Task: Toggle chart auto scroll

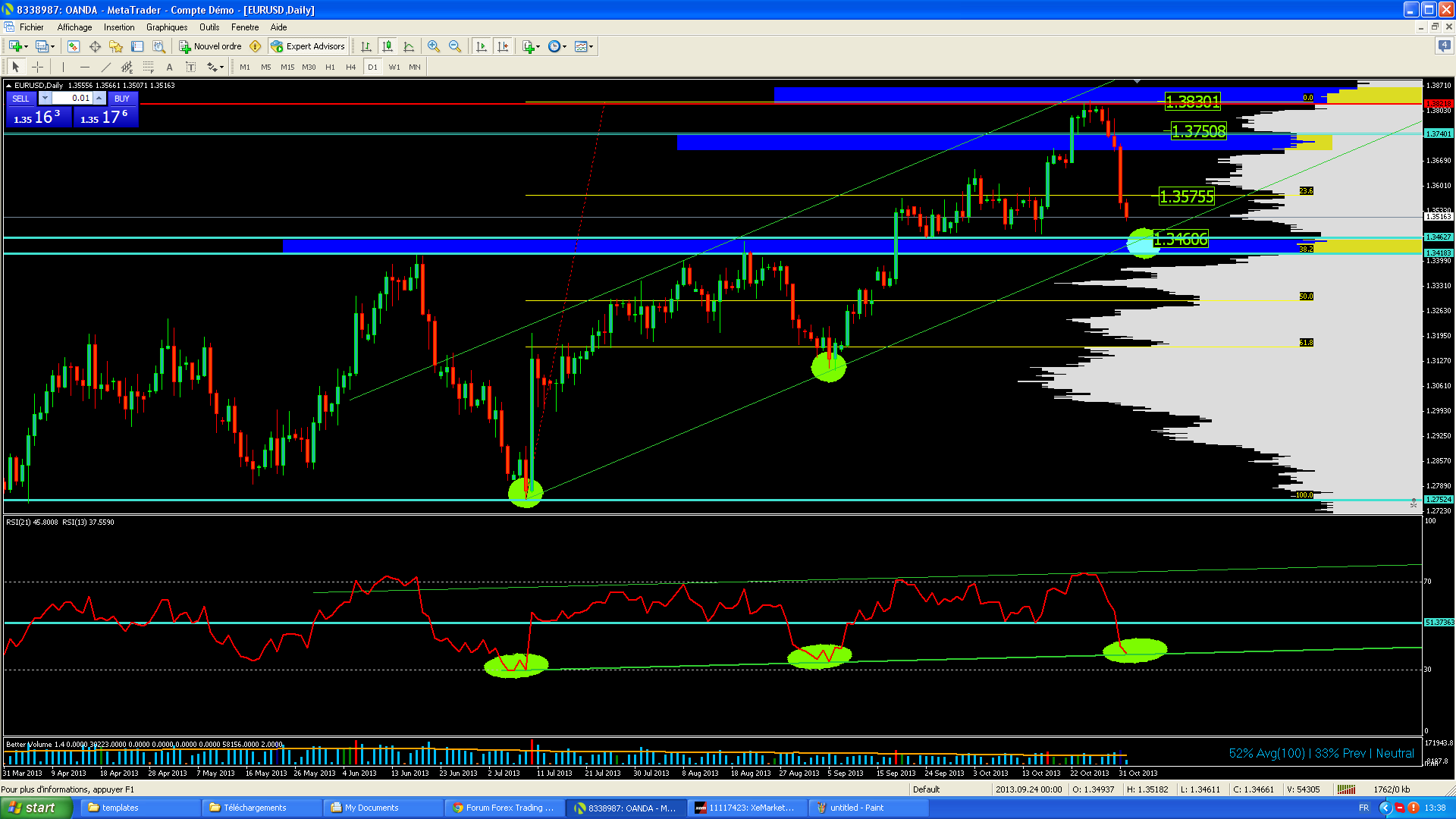Action: [481, 46]
